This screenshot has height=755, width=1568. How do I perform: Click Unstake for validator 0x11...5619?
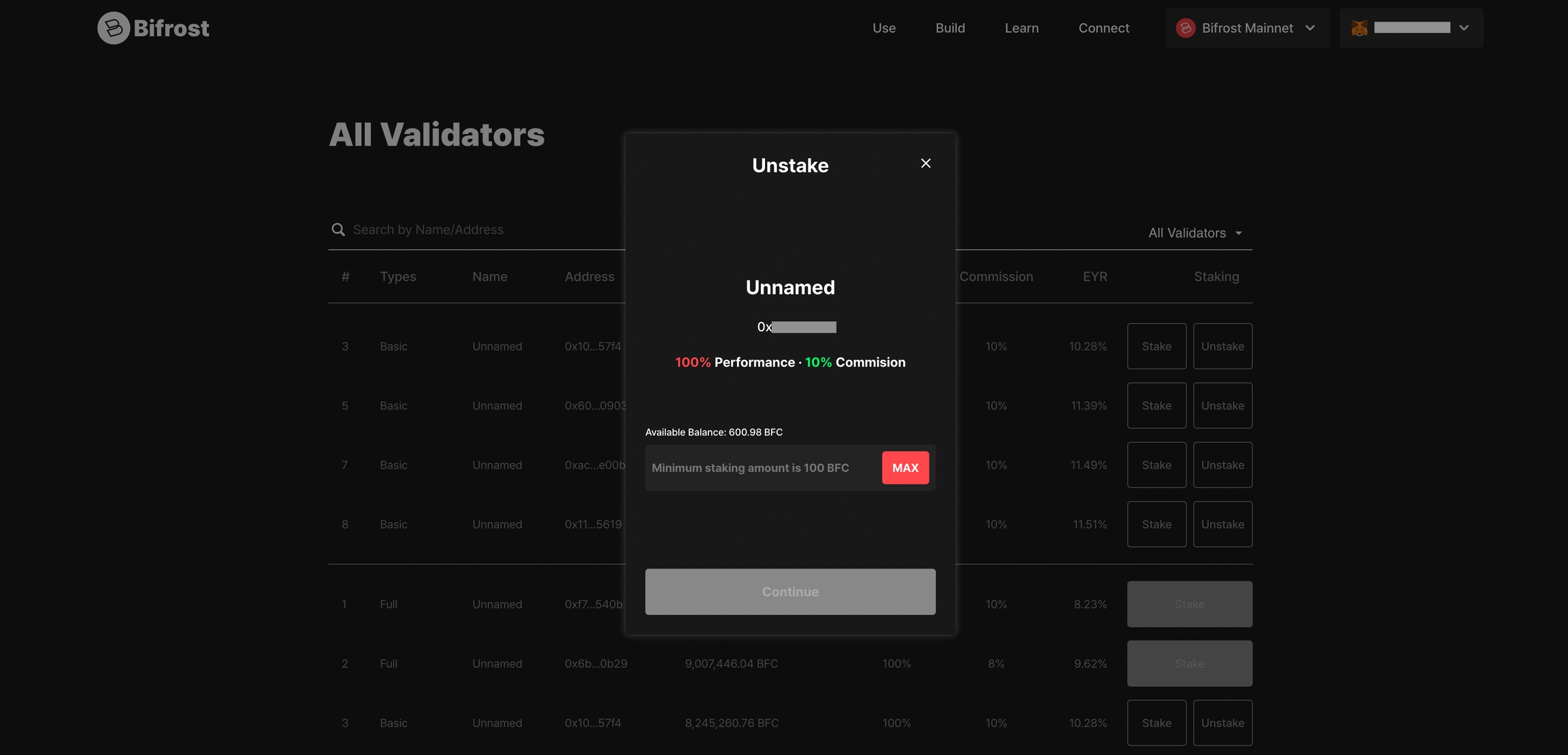[x=1222, y=524]
